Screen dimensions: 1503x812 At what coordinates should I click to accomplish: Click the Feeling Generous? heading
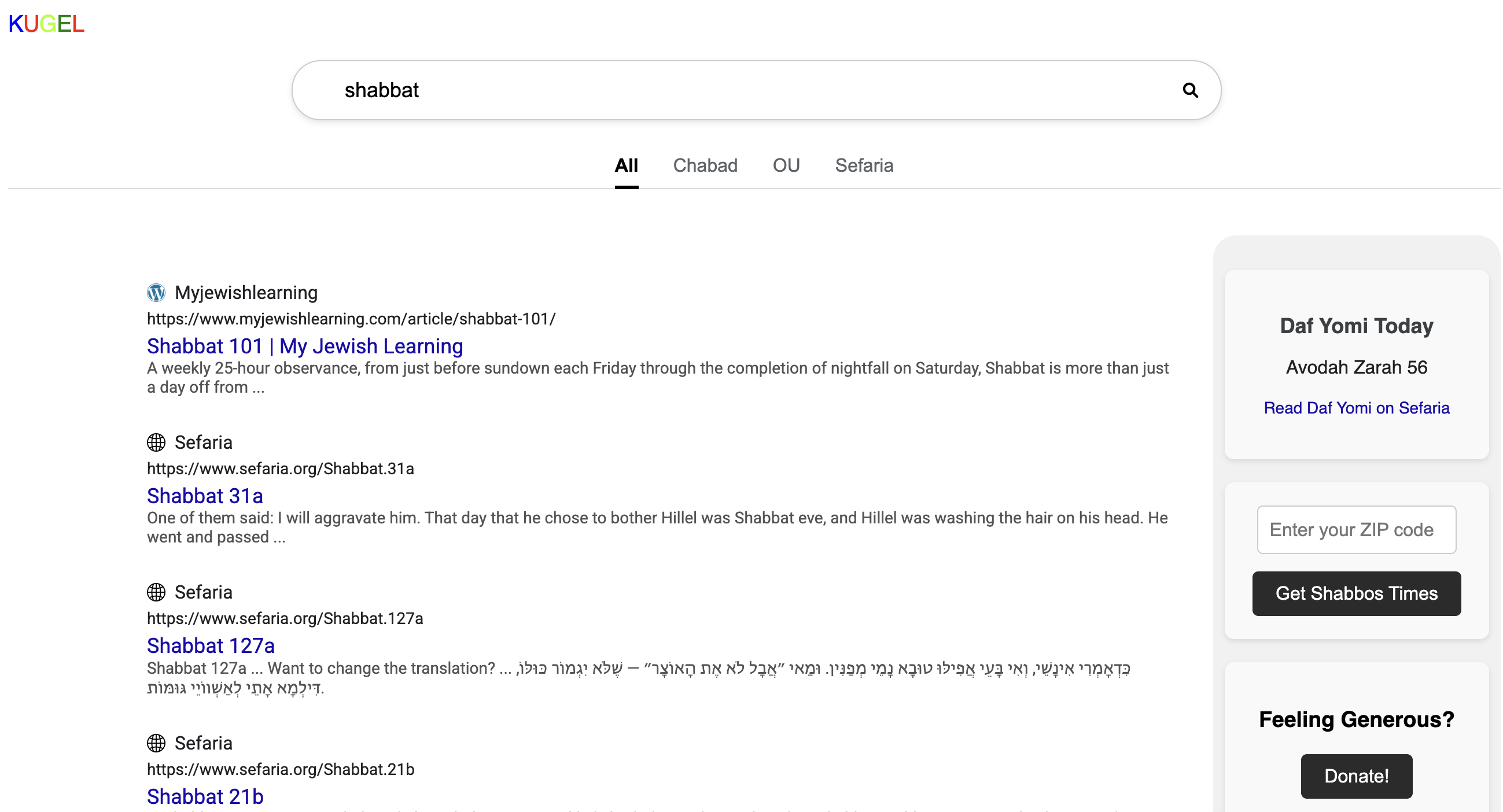pos(1357,720)
